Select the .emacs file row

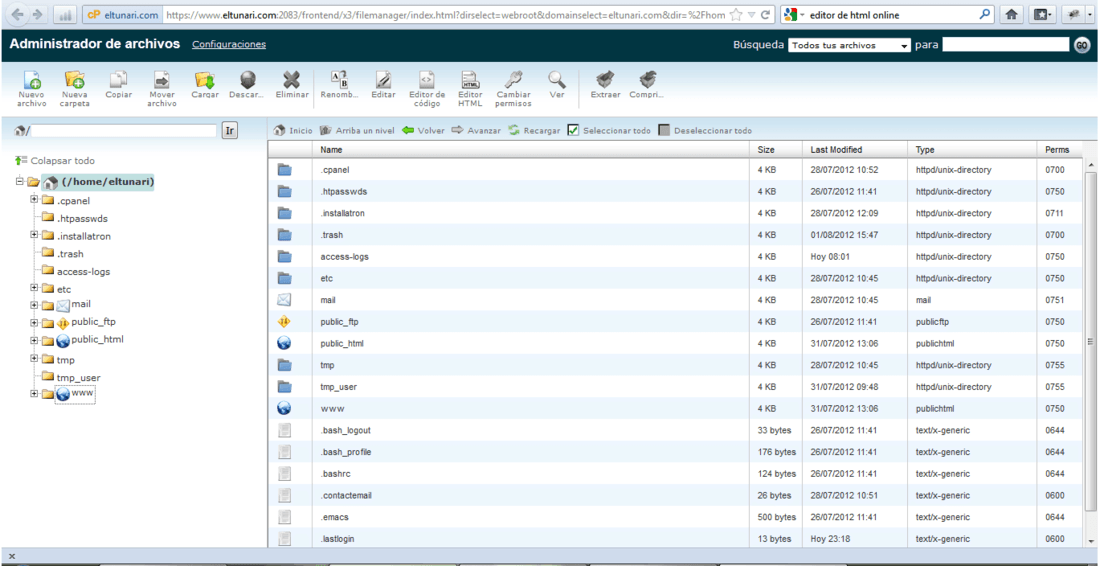tap(676, 517)
